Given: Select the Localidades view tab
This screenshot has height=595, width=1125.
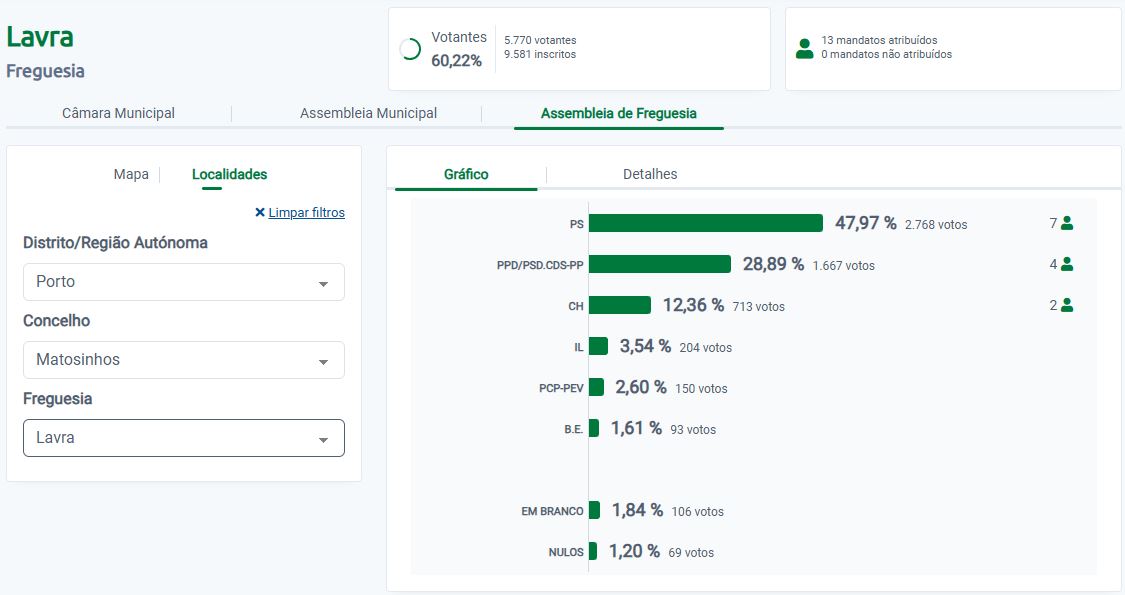Looking at the screenshot, I should click(x=229, y=175).
